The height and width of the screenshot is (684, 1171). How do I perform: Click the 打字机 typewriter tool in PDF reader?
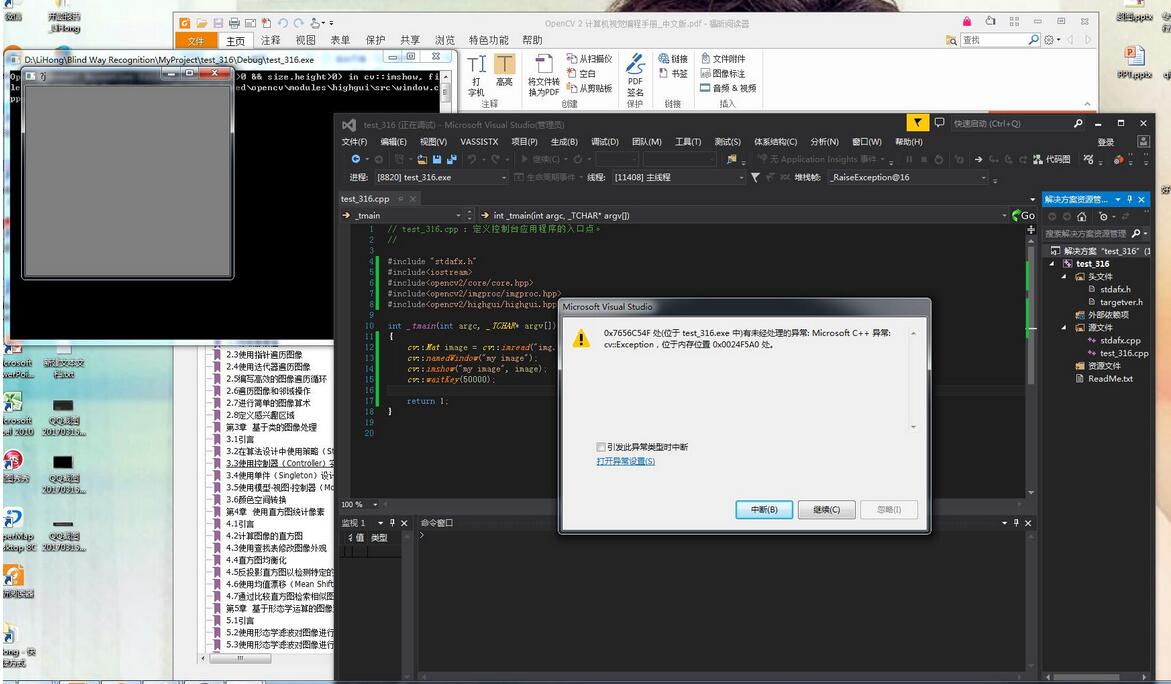coord(476,75)
